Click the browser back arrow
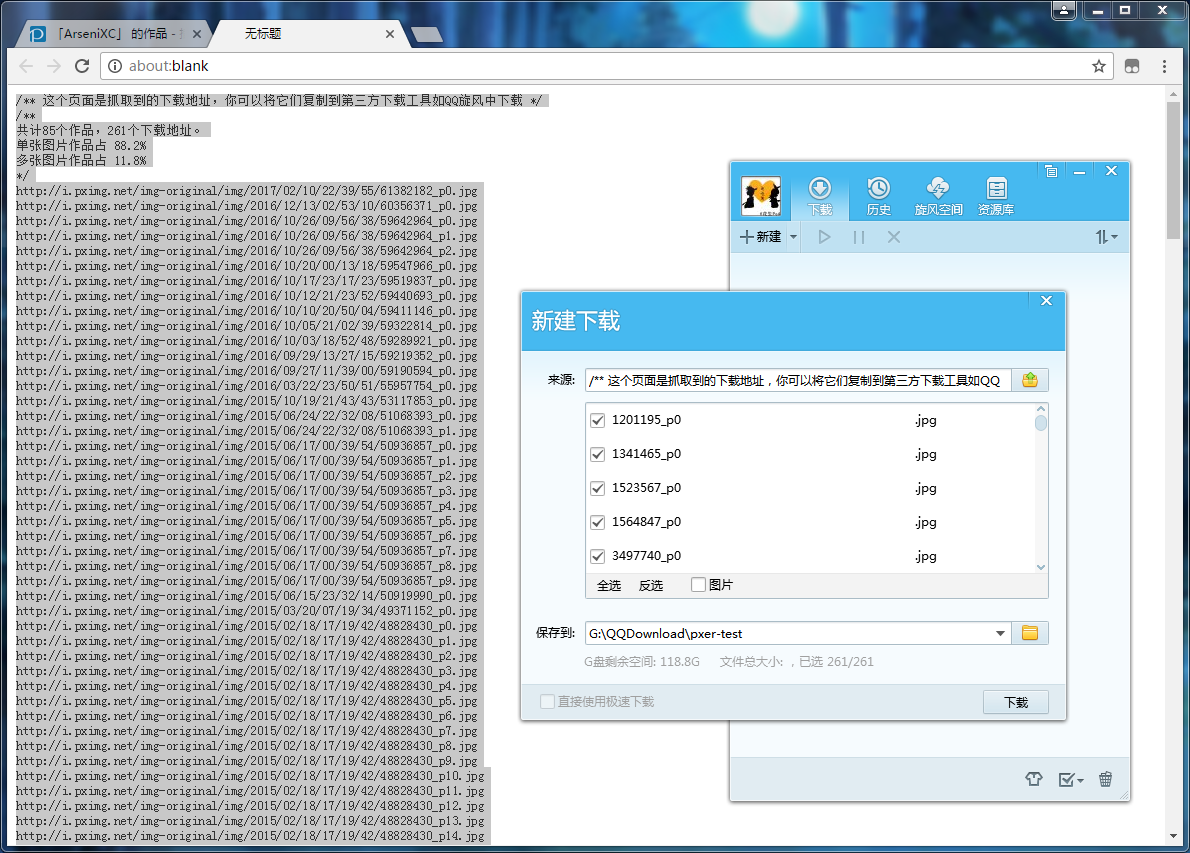Image resolution: width=1190 pixels, height=853 pixels. [26, 66]
